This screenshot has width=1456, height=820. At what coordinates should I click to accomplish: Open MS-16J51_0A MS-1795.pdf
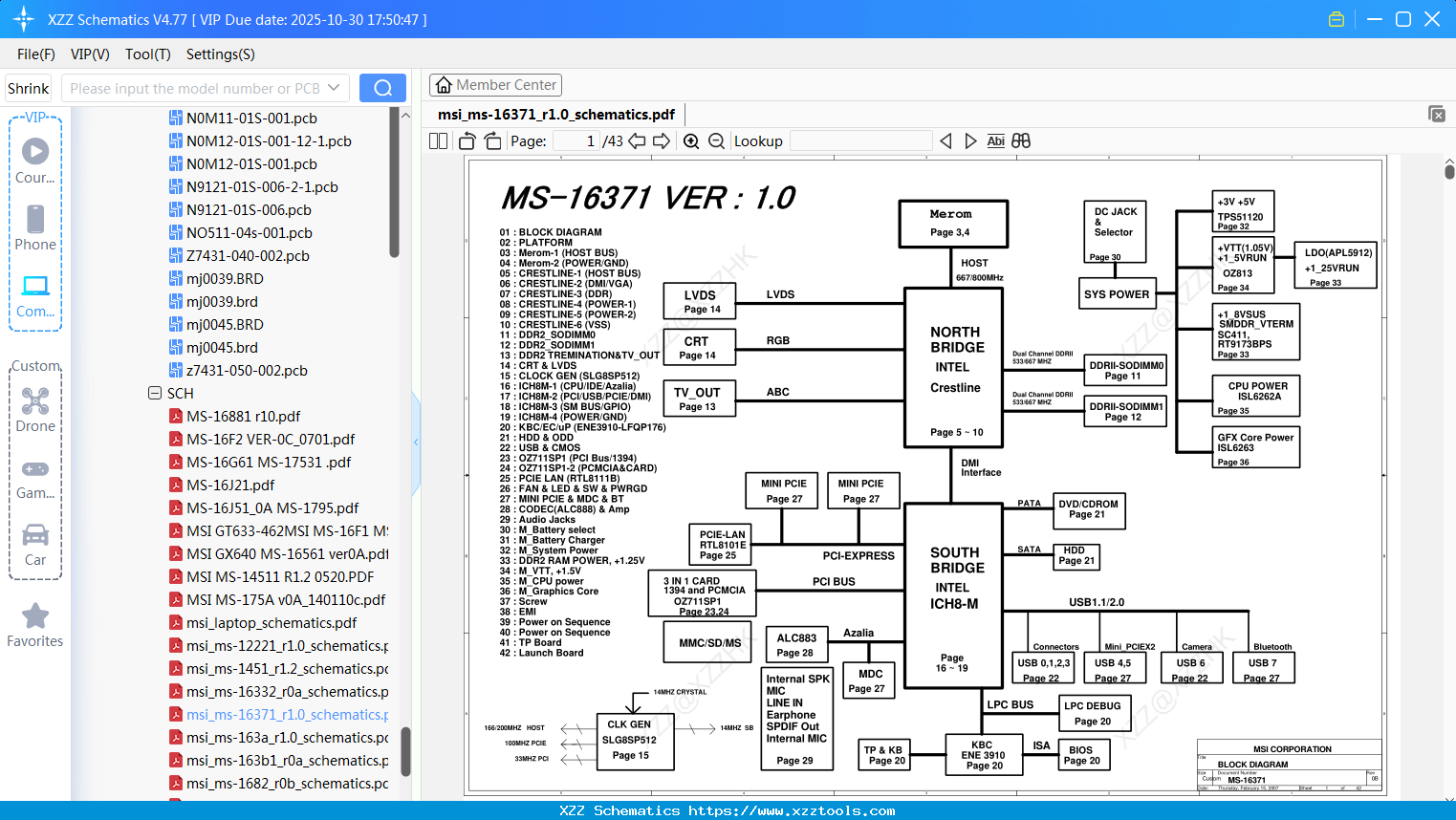coord(272,508)
